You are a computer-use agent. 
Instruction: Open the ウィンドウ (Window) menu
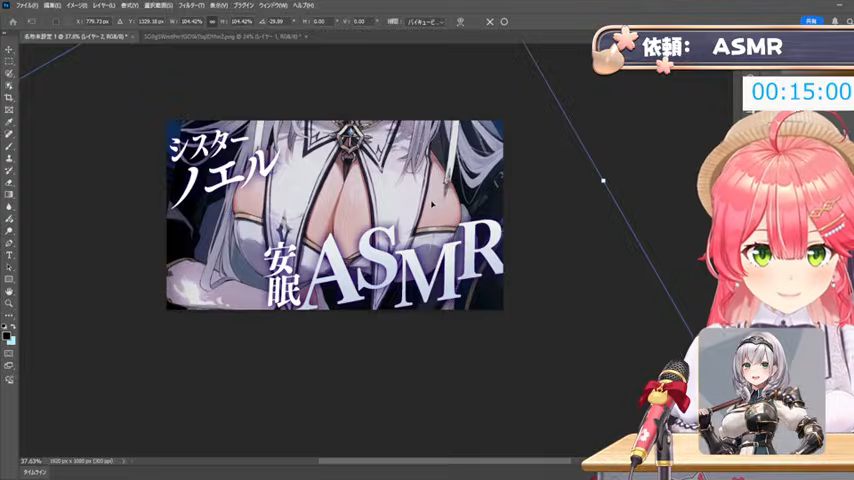point(273,5)
